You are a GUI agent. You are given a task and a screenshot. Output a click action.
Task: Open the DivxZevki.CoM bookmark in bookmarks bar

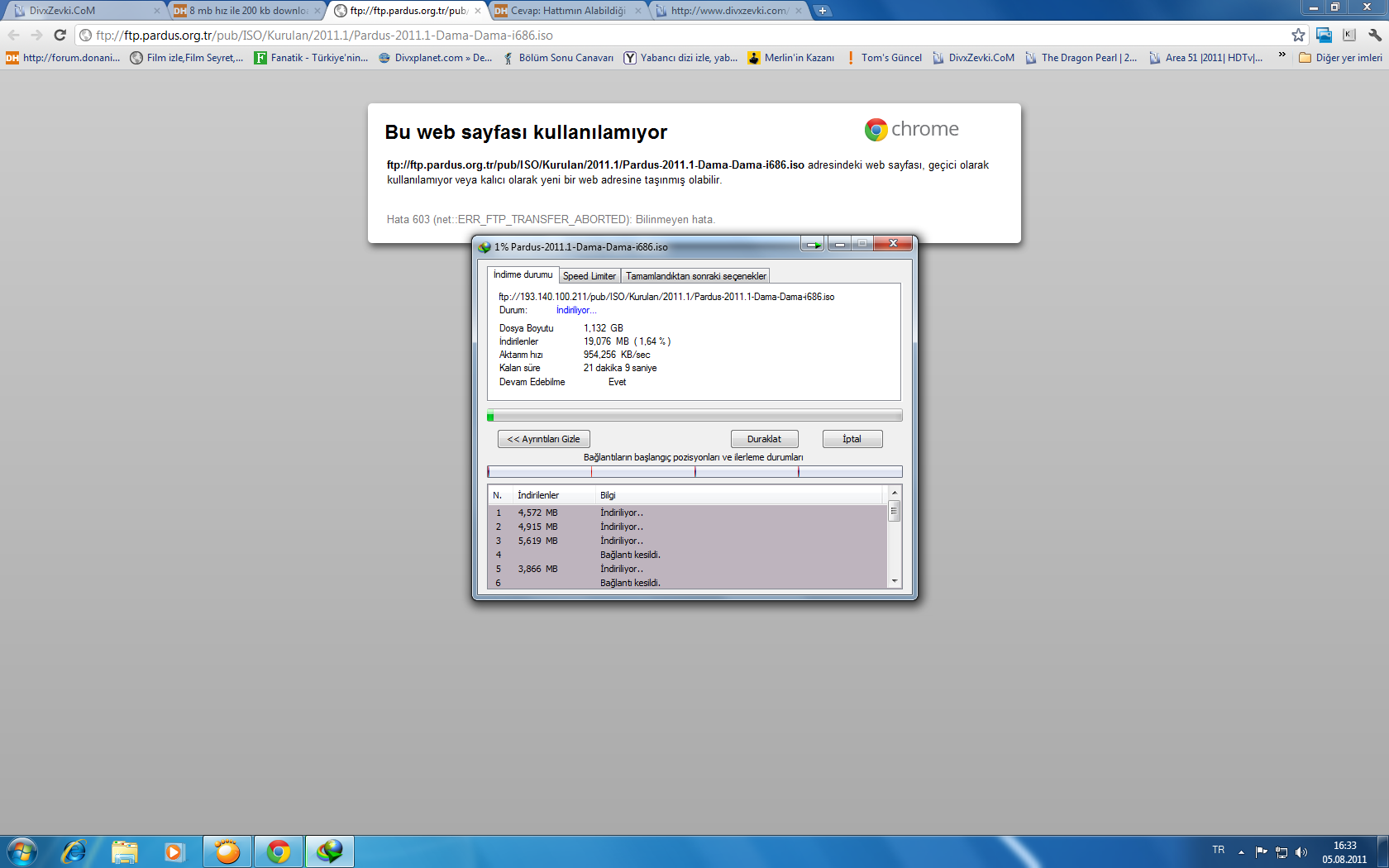(x=973, y=58)
